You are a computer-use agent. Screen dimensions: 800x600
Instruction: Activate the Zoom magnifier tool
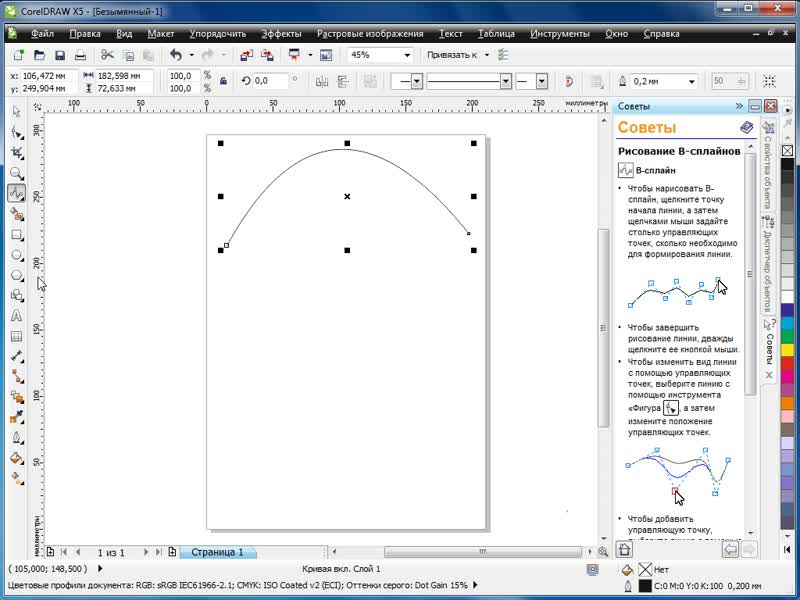16,173
